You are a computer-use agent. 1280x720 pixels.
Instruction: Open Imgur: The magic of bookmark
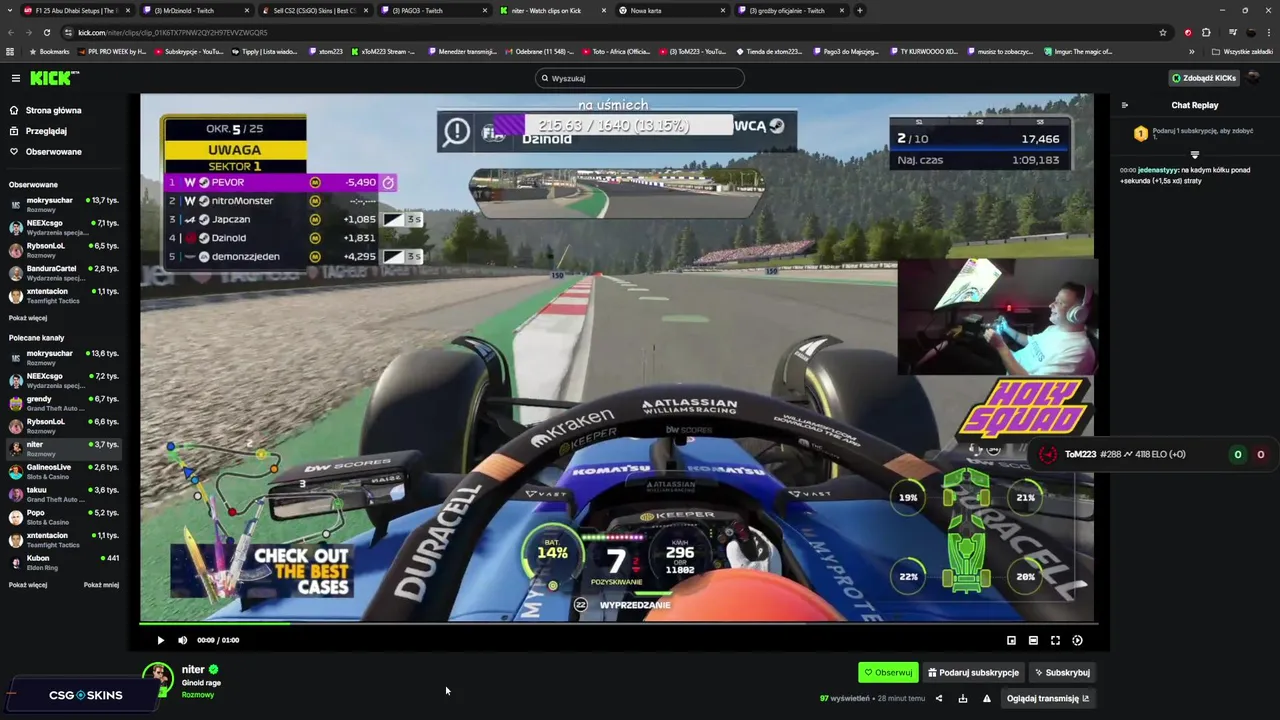click(x=1078, y=51)
